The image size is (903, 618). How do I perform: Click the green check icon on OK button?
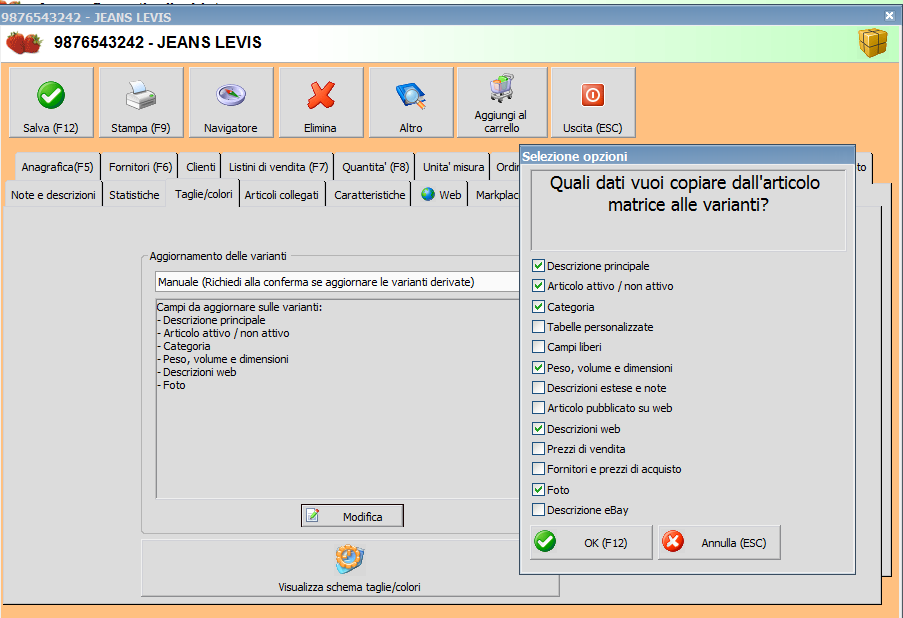[545, 541]
